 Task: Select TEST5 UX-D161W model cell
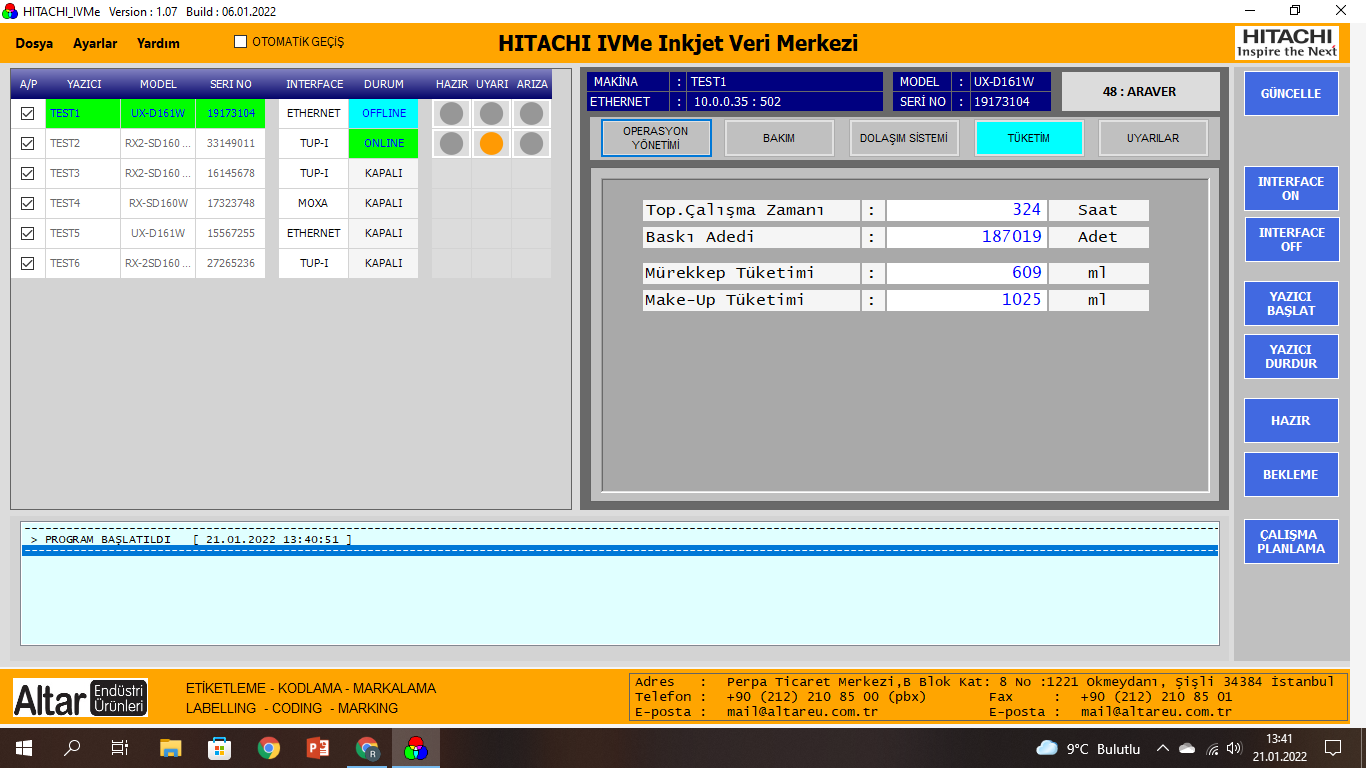(158, 233)
